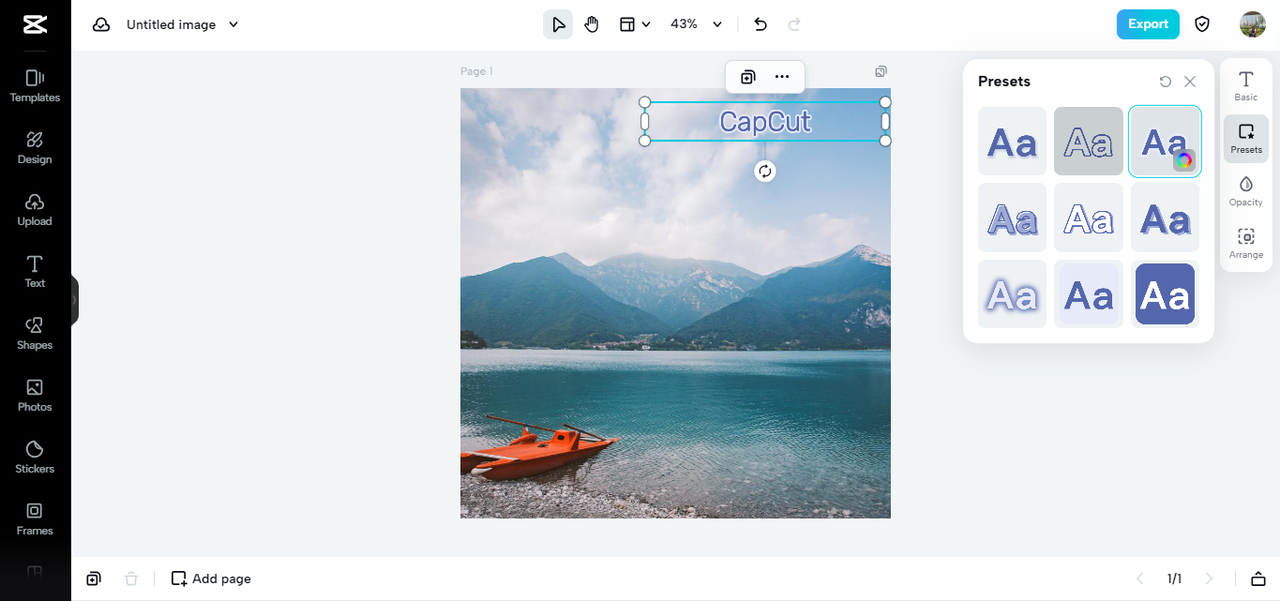The image size is (1280, 601).
Task: Select the pointer selection tool
Action: coord(558,24)
